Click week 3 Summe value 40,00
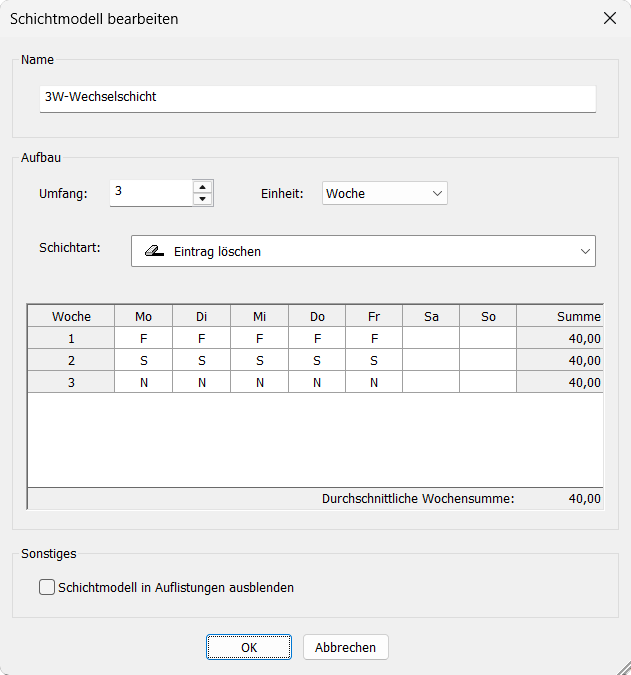The image size is (631, 675). pyautogui.click(x=560, y=382)
